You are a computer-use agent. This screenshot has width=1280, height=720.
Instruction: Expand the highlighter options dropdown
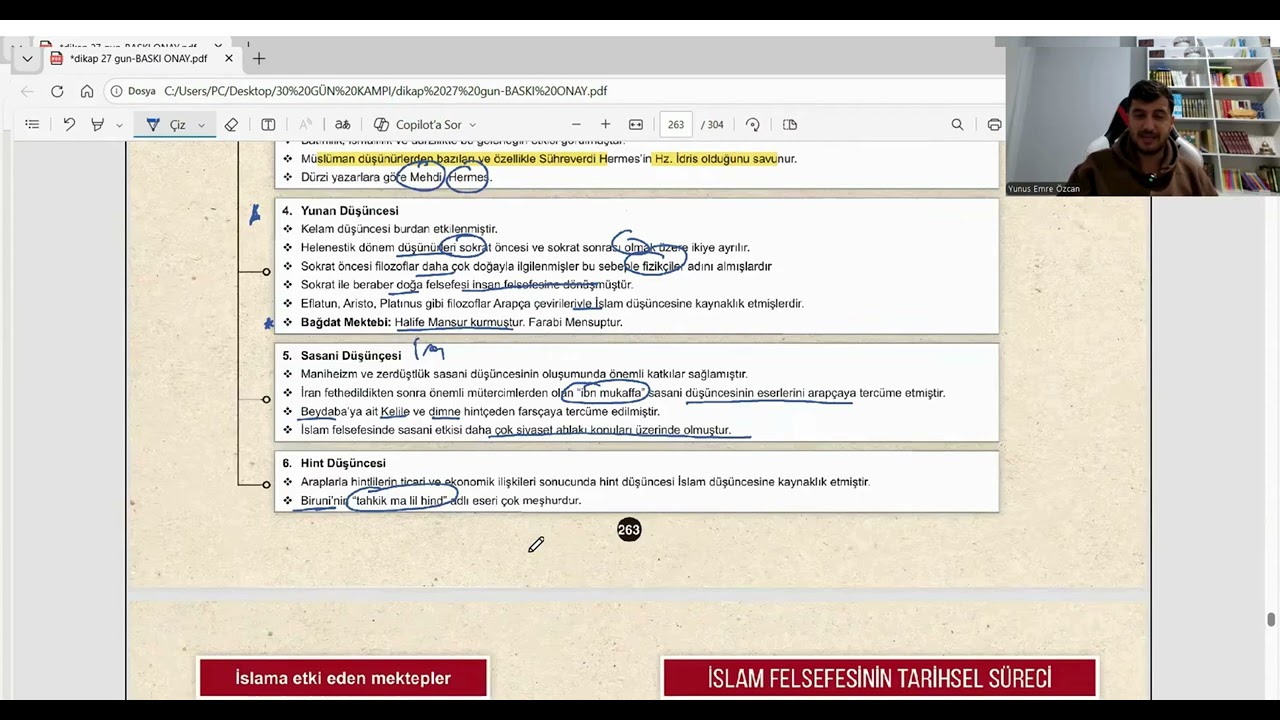(x=119, y=125)
